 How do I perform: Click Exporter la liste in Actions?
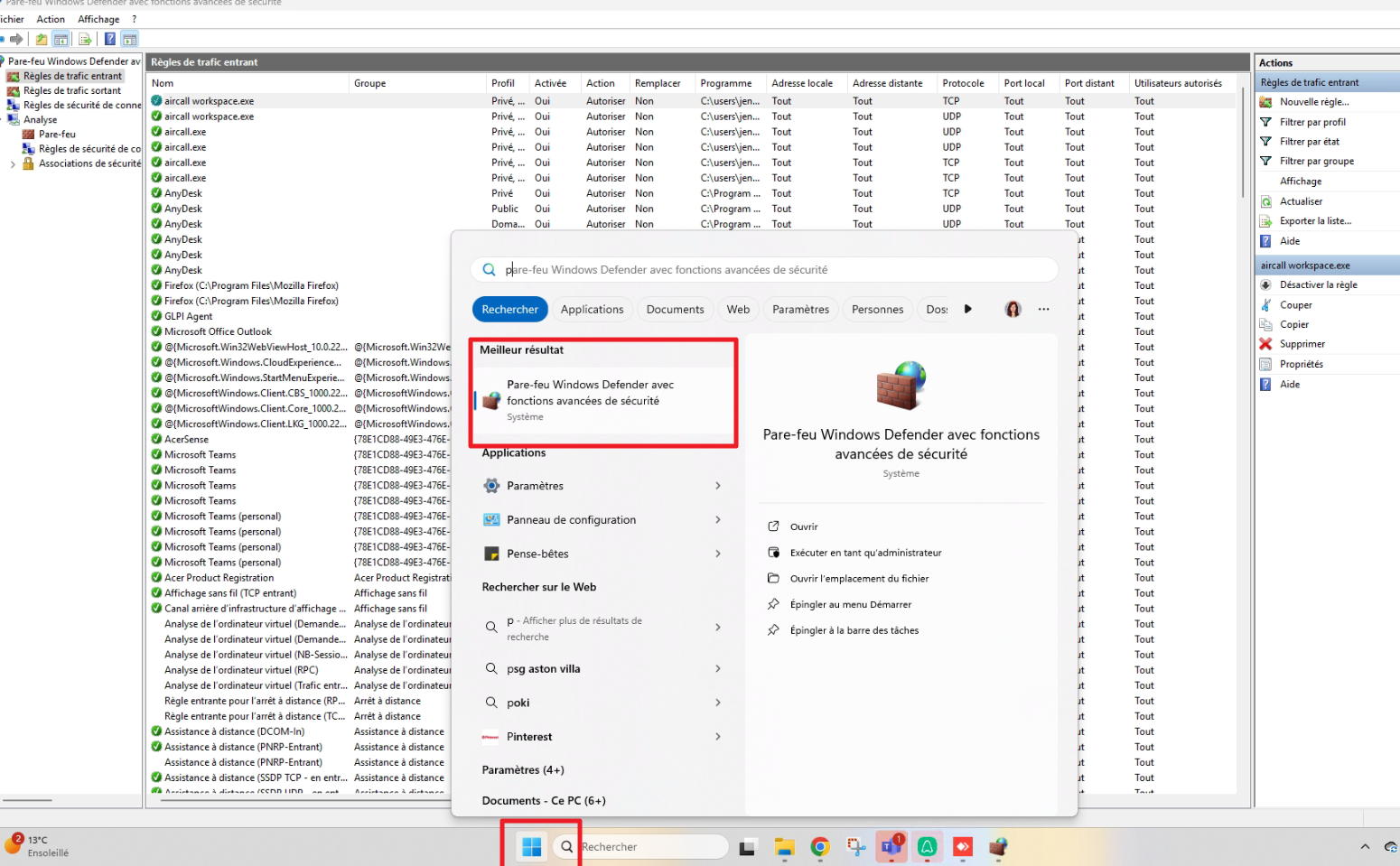pos(1315,221)
